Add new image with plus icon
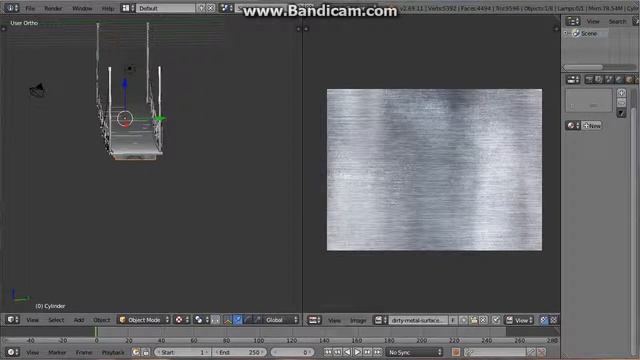The width and height of the screenshot is (640, 360). (x=463, y=320)
